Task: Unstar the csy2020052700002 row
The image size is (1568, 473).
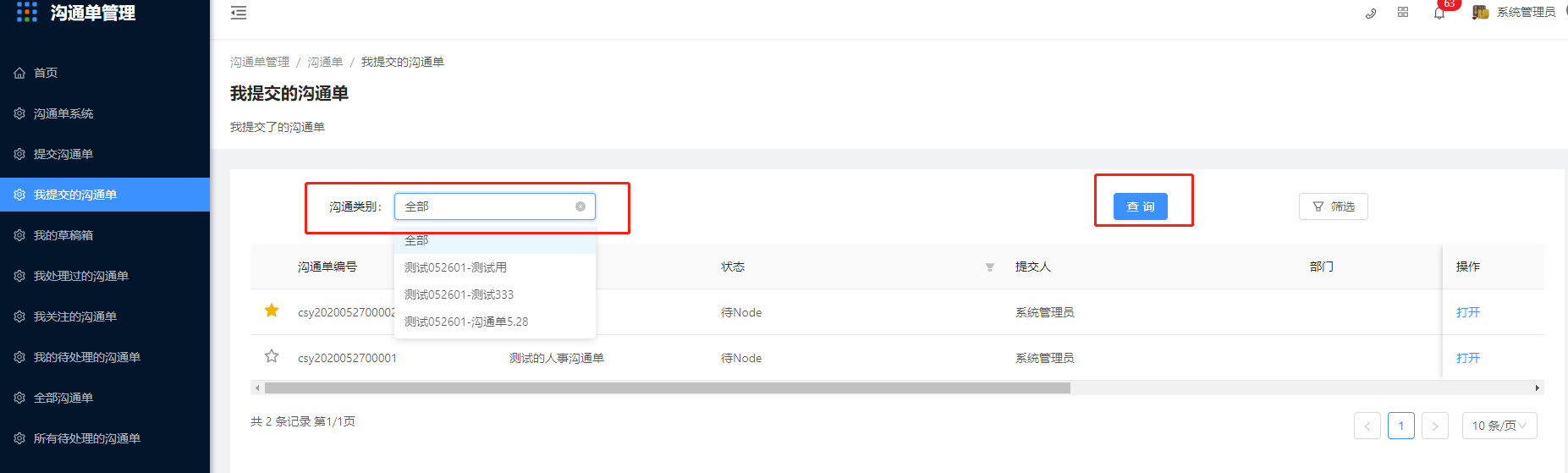Action: [272, 311]
